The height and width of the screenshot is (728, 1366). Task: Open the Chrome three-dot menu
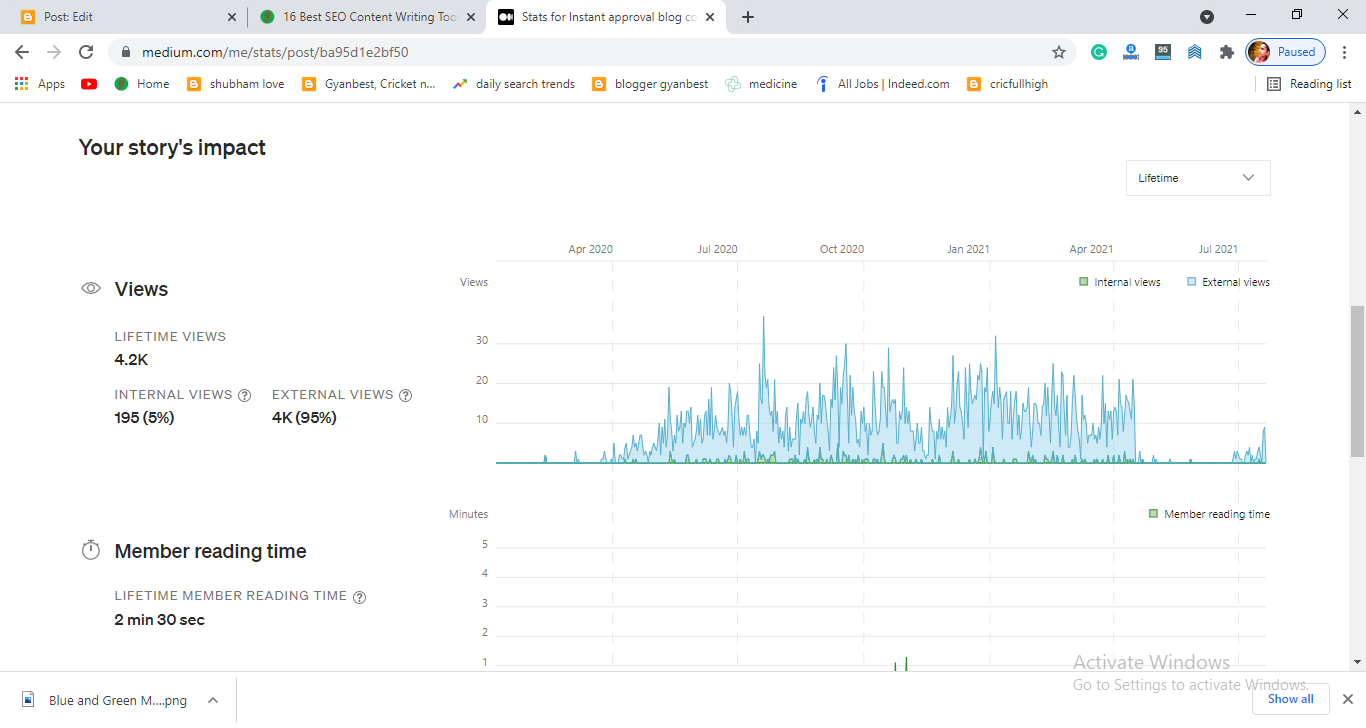[1344, 52]
